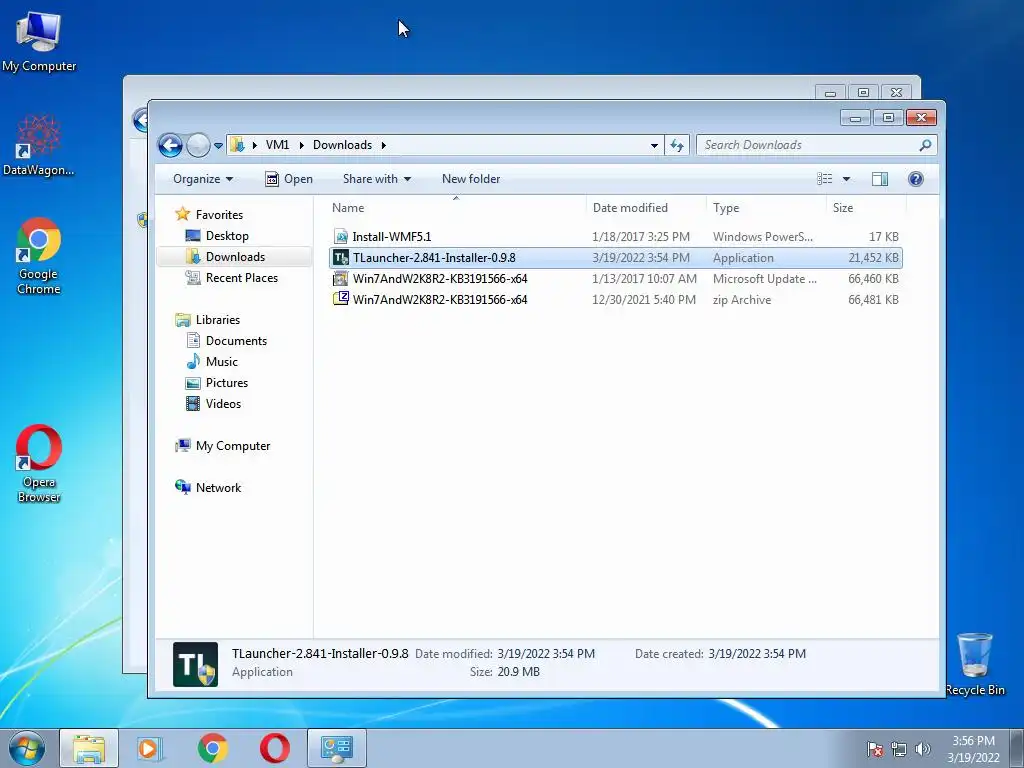Image resolution: width=1024 pixels, height=768 pixels.
Task: Sort by the Date modified column header
Action: coord(646,208)
